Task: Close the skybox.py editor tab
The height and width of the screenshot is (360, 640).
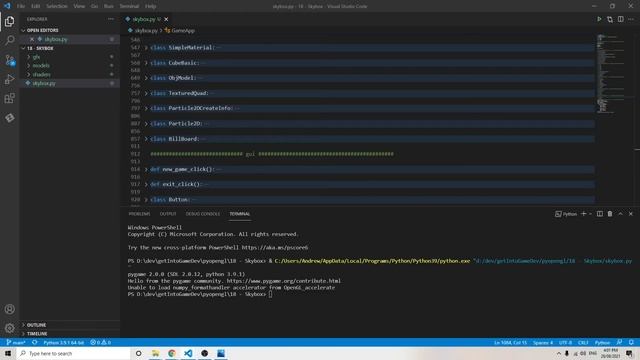Action: [166, 19]
